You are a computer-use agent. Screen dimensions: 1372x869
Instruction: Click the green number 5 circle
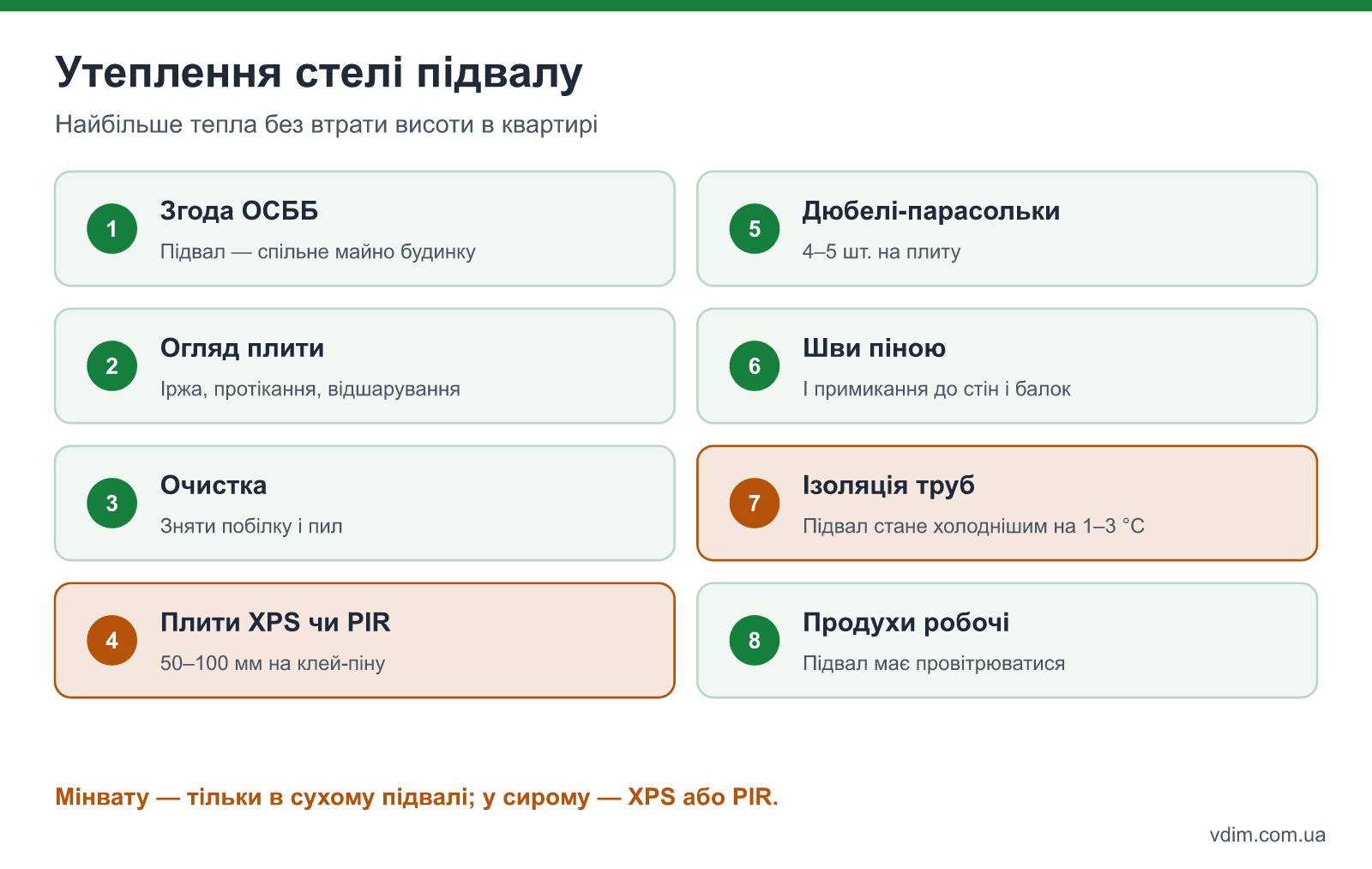pyautogui.click(x=755, y=228)
